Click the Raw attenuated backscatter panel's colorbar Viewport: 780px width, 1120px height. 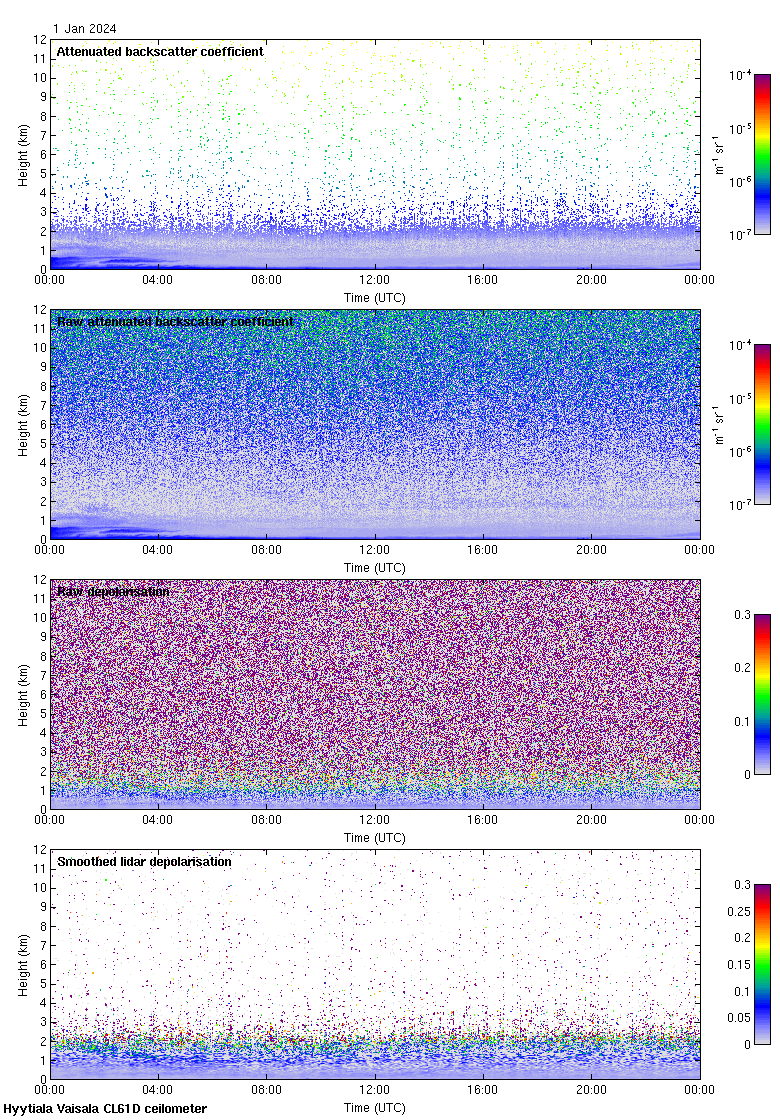[x=762, y=424]
